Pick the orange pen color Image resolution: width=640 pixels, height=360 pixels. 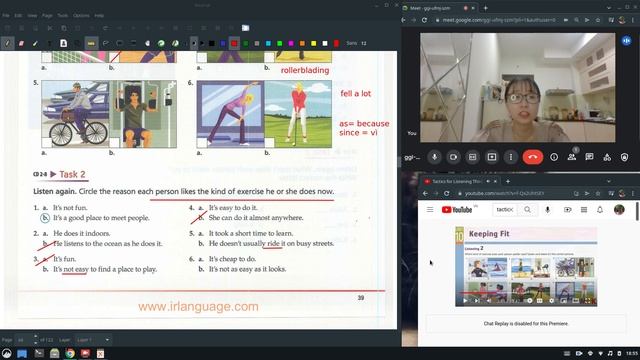[x=302, y=43]
